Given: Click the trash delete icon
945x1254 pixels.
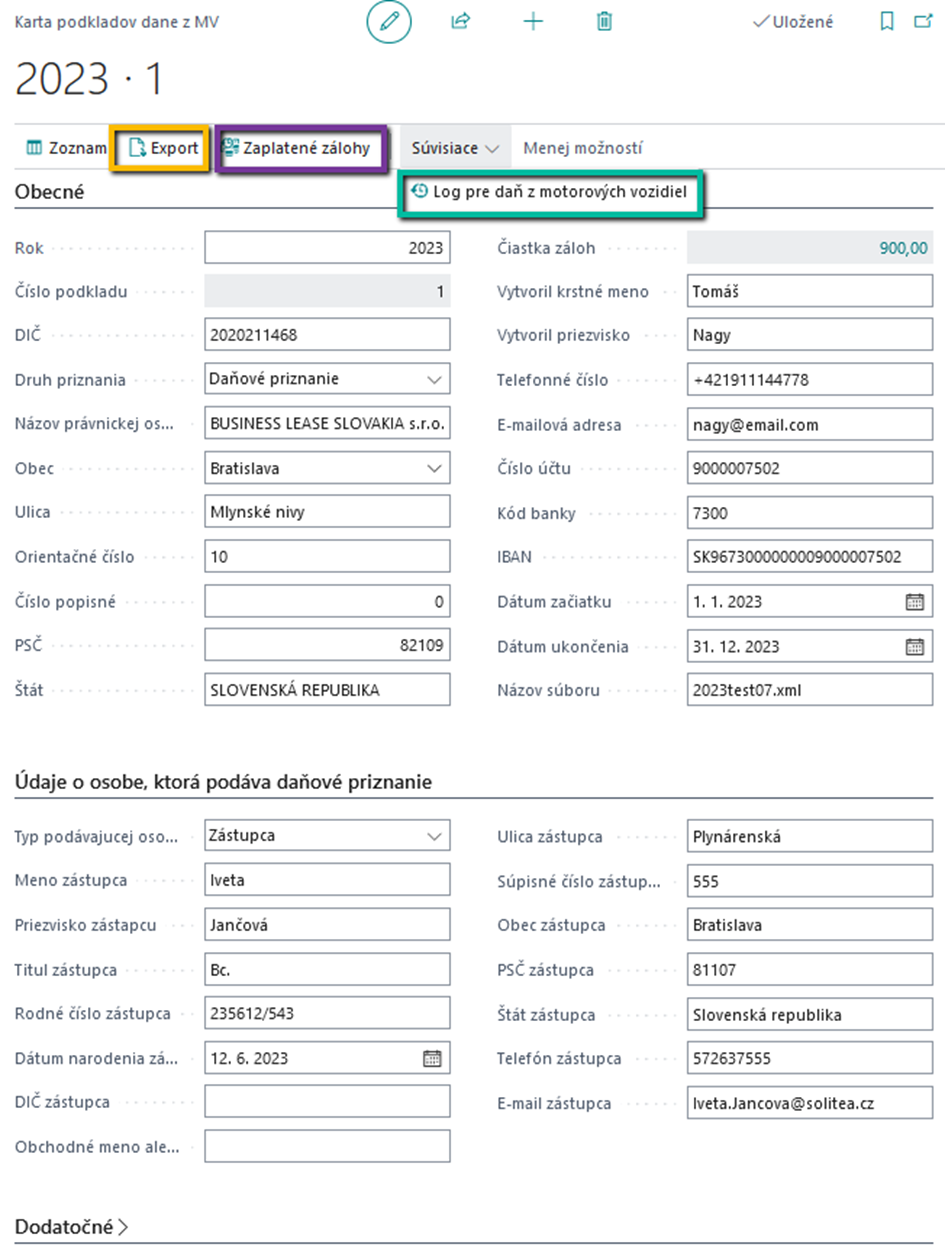Looking at the screenshot, I should (x=604, y=22).
